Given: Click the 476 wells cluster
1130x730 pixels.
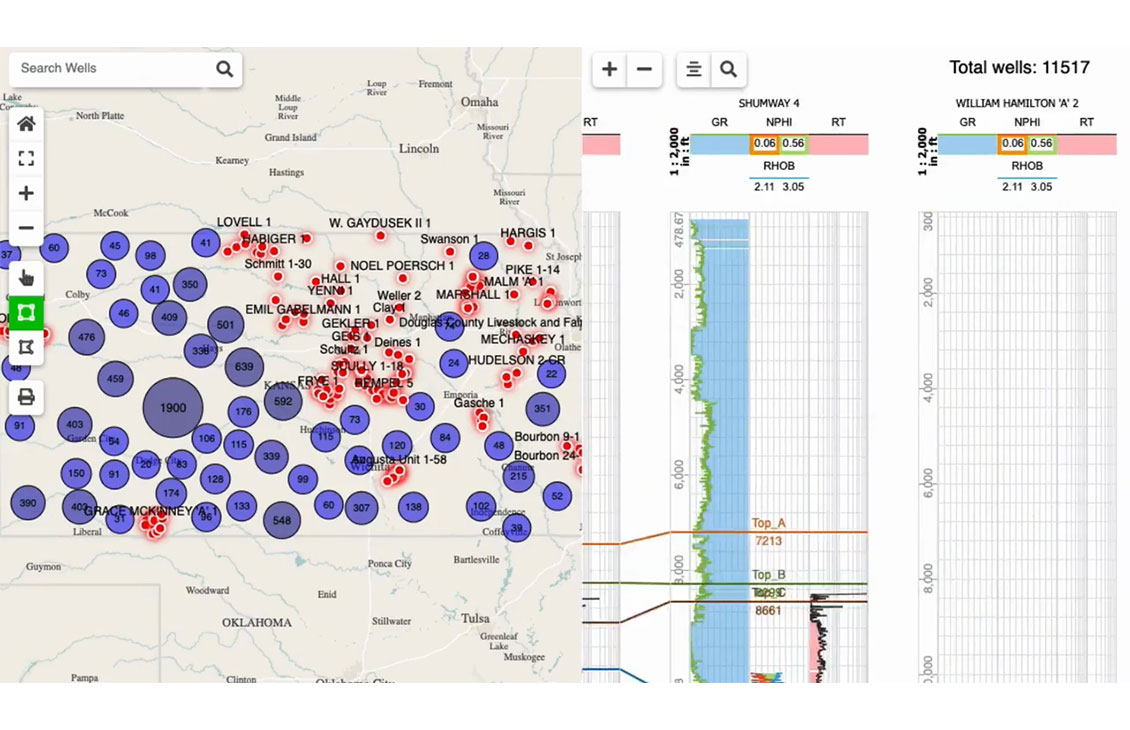Looking at the screenshot, I should [x=86, y=337].
